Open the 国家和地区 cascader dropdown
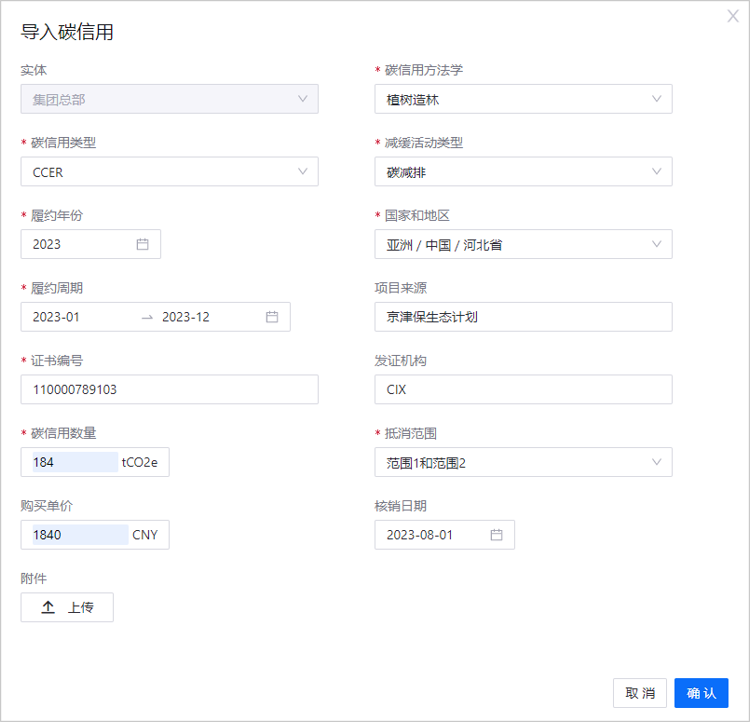 523,244
